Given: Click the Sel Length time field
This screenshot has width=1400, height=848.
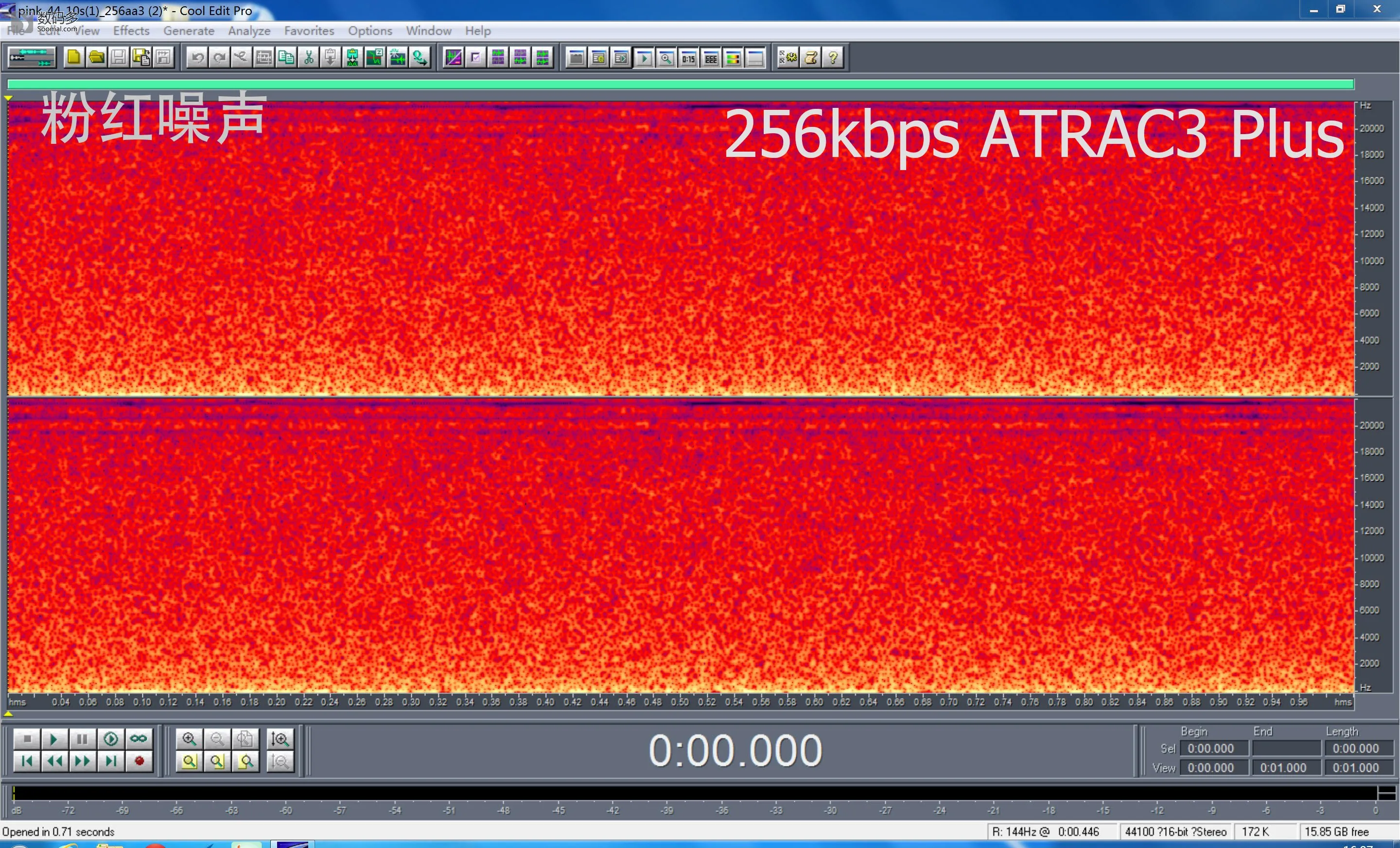Looking at the screenshot, I should coord(1359,748).
